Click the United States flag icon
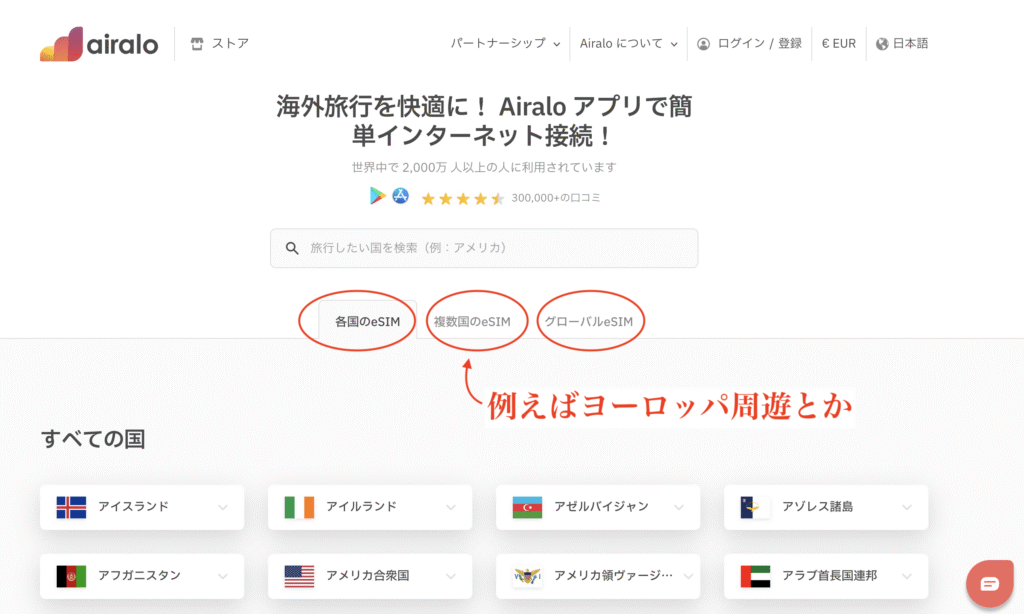 299,576
